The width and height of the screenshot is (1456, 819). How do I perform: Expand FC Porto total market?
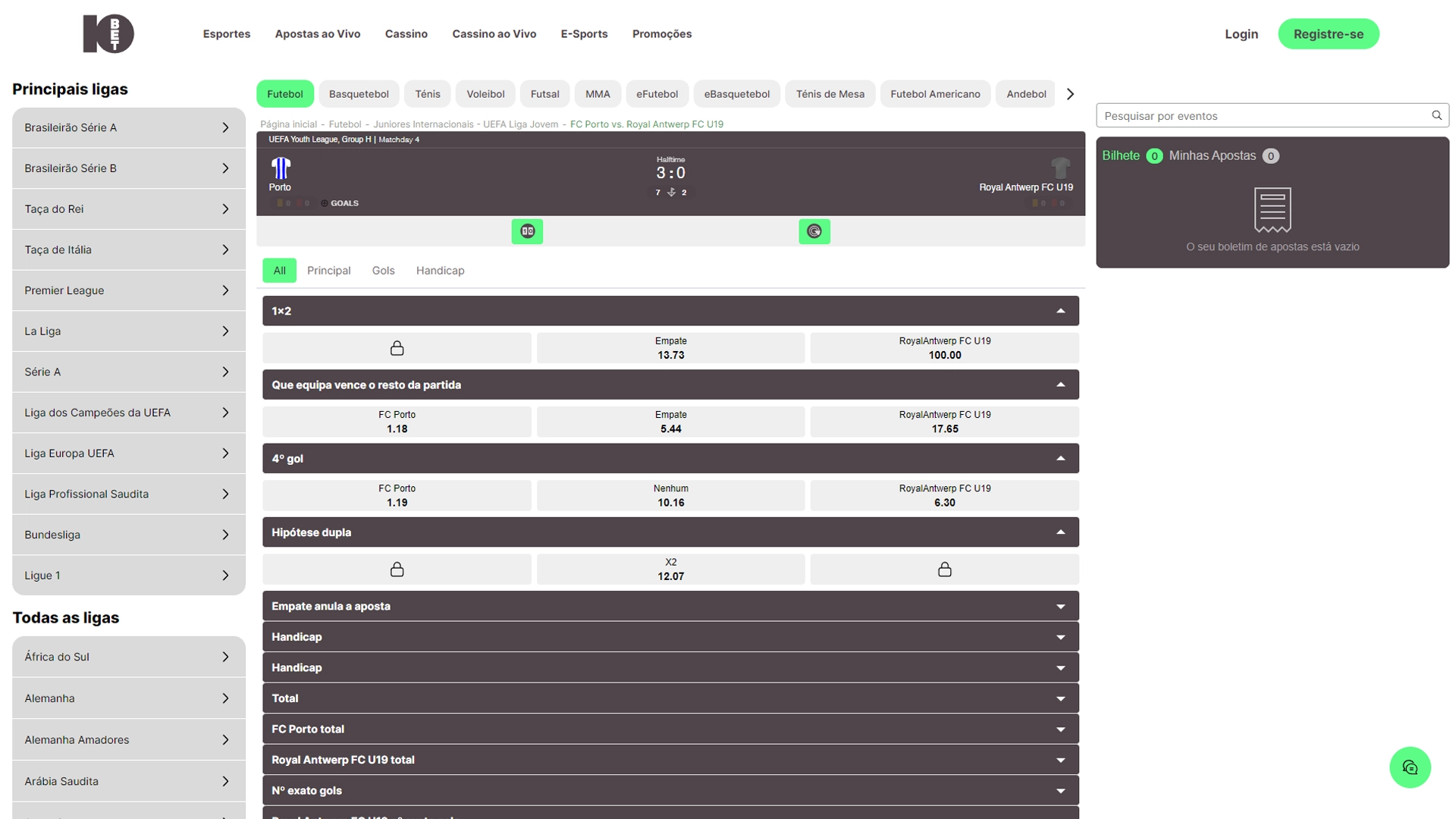[x=670, y=729]
